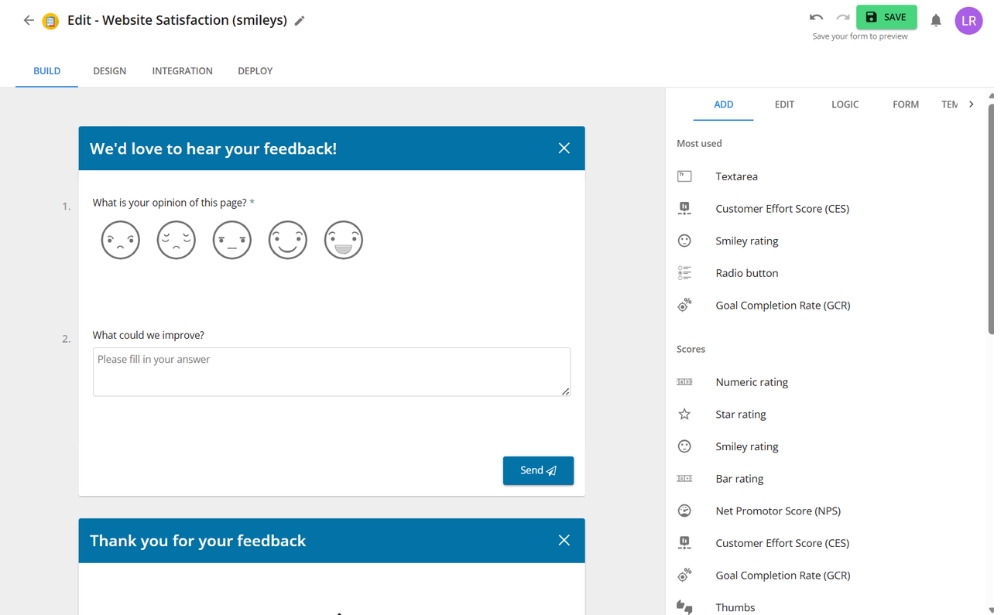
Task: Choose the neutral middle smiley
Action: pyautogui.click(x=232, y=240)
